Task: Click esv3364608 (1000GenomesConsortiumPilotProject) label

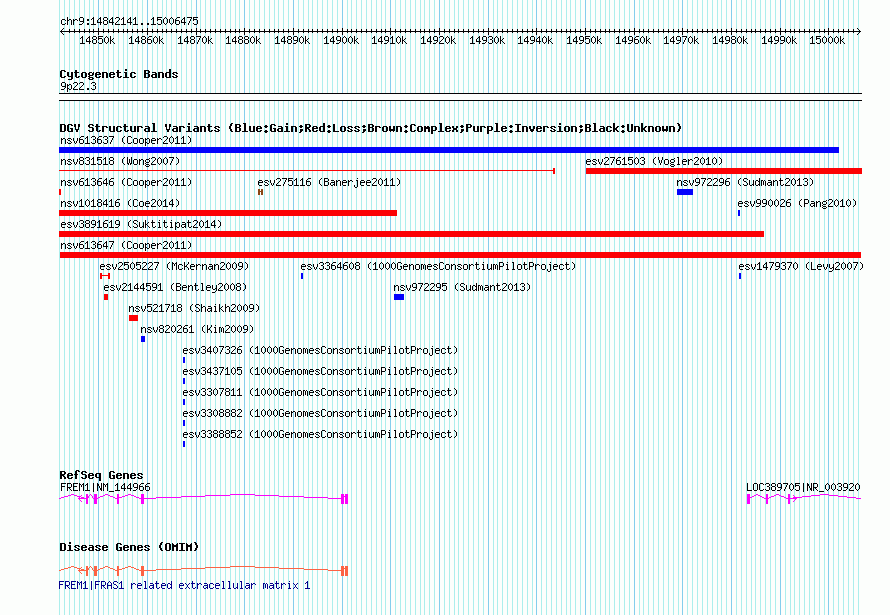Action: click(438, 266)
